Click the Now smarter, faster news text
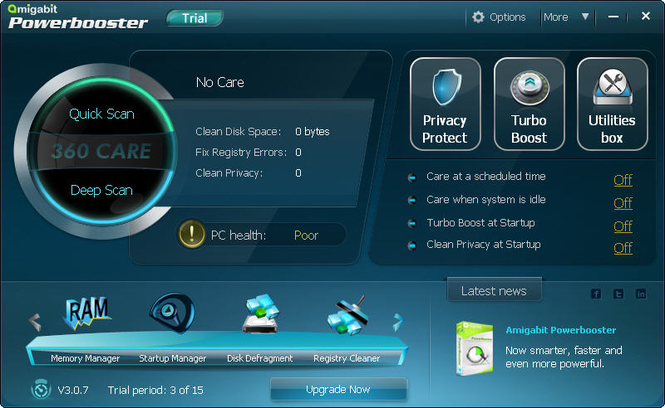The width and height of the screenshot is (665, 408). pyautogui.click(x=564, y=357)
